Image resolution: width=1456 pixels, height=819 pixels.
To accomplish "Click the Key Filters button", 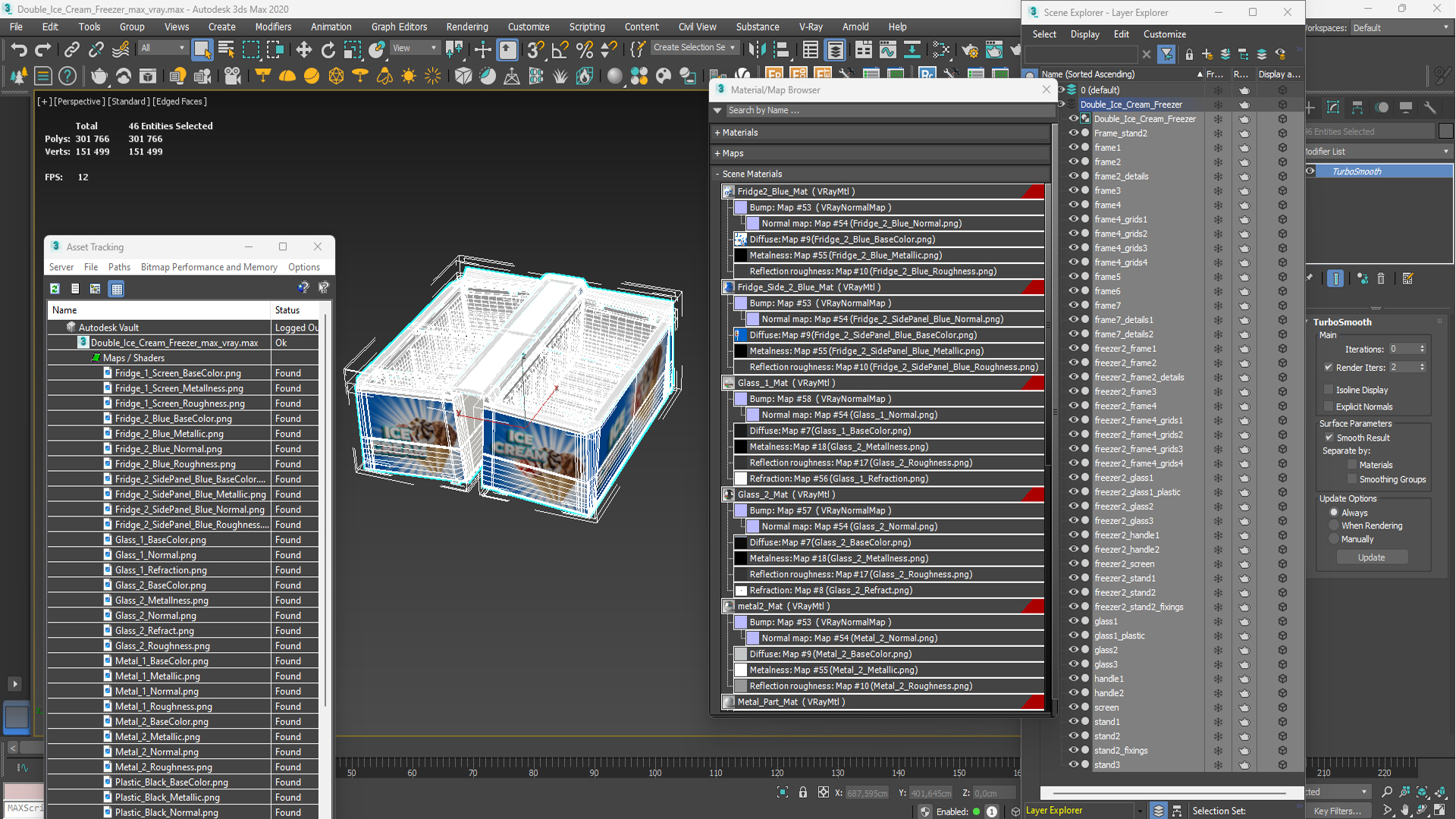I will 1336,811.
